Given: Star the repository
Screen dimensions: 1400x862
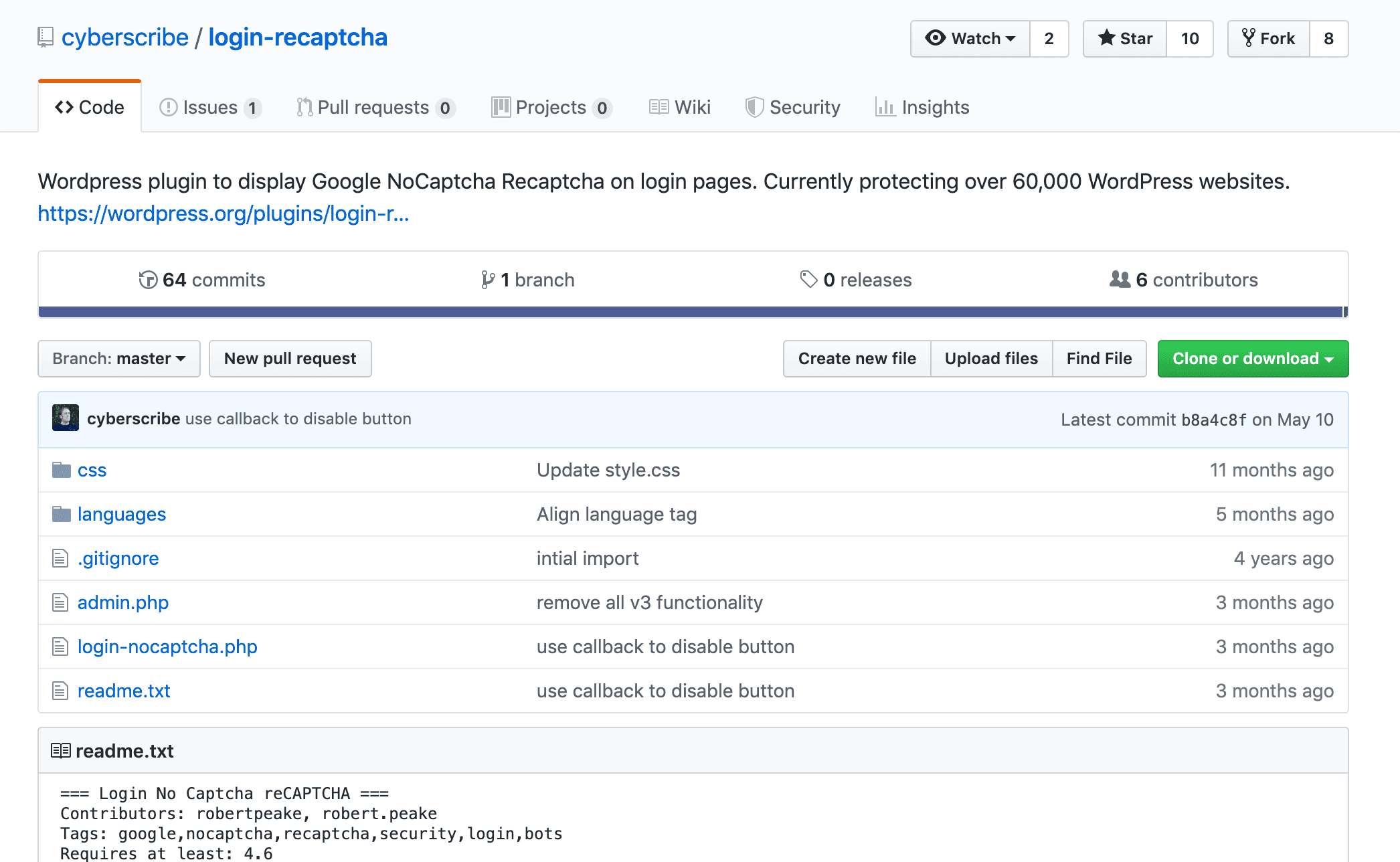Looking at the screenshot, I should click(1125, 39).
